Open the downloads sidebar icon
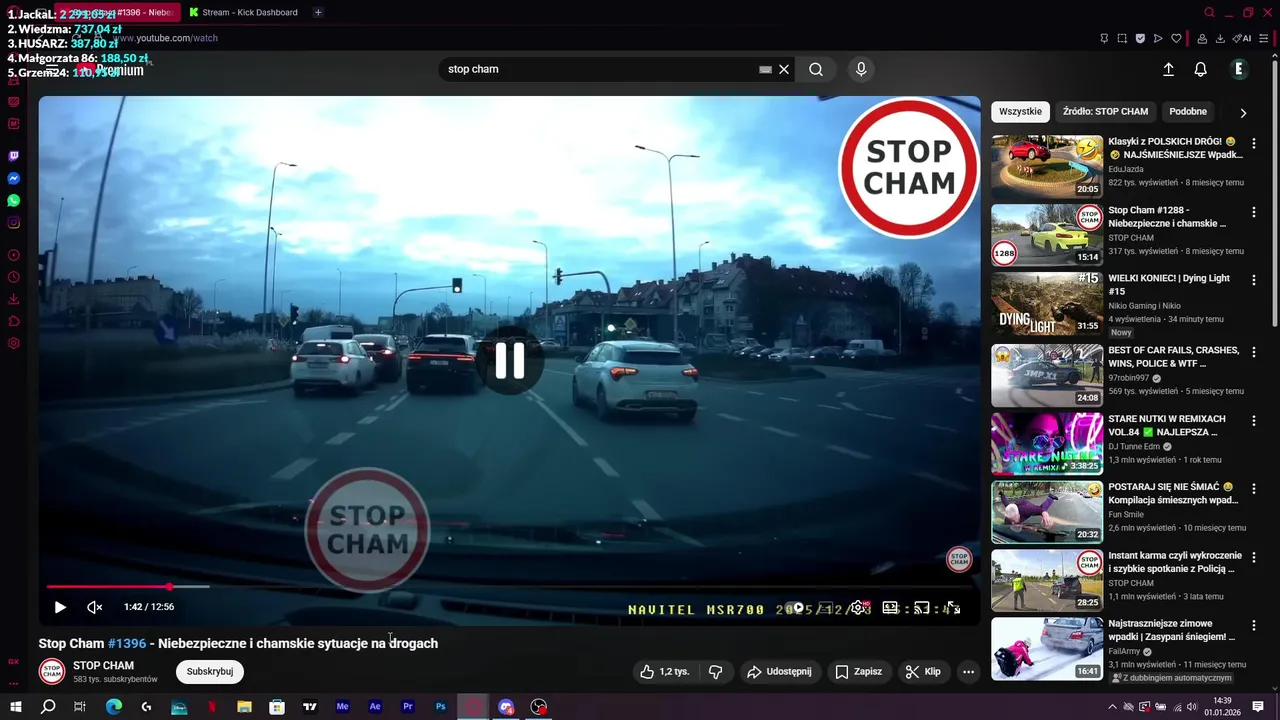Image resolution: width=1280 pixels, height=720 pixels. [x=14, y=299]
